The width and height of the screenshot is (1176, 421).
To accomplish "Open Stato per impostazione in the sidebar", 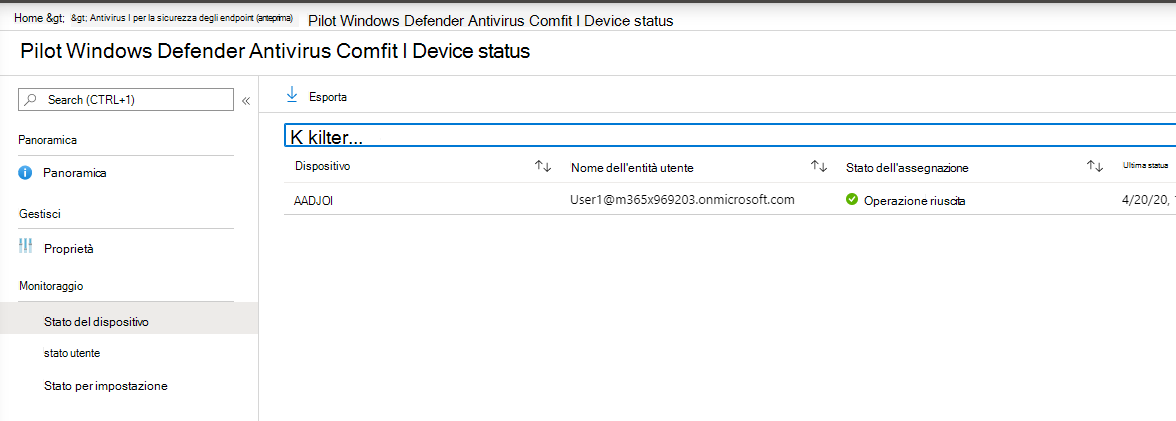I will 105,385.
